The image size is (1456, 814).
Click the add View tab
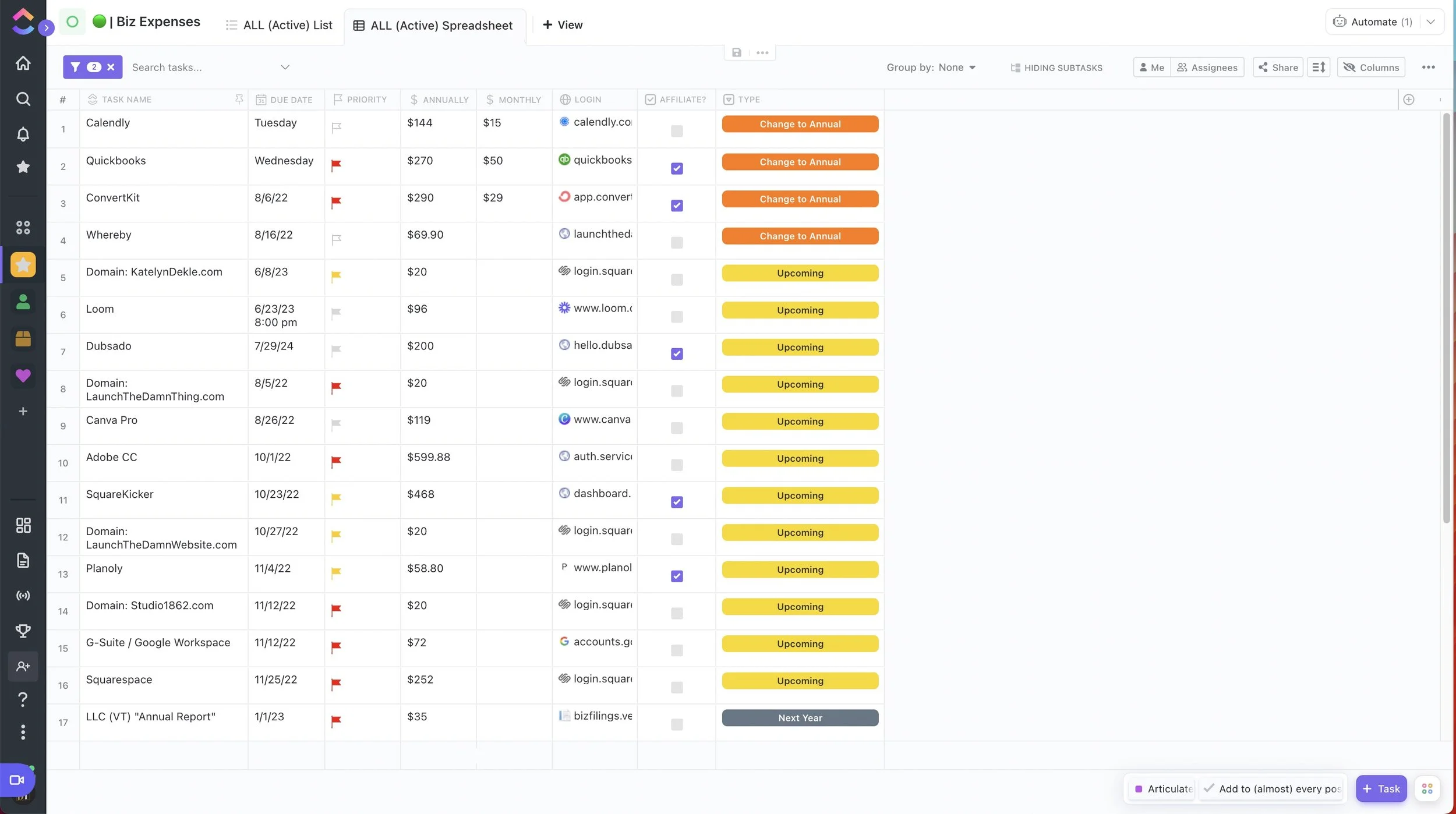coord(562,25)
